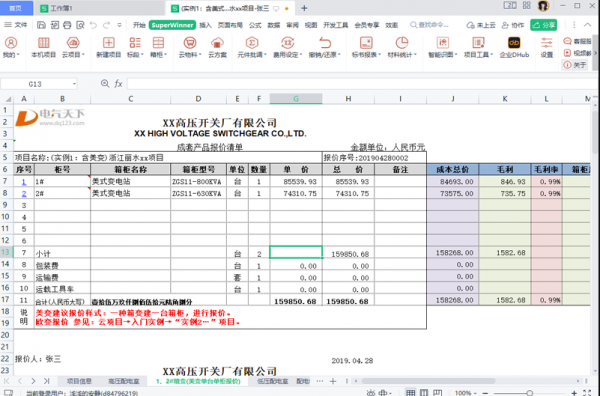Switch to page layout view icon
Image resolution: width=600 pixels, height=396 pixels.
[x=424, y=393]
